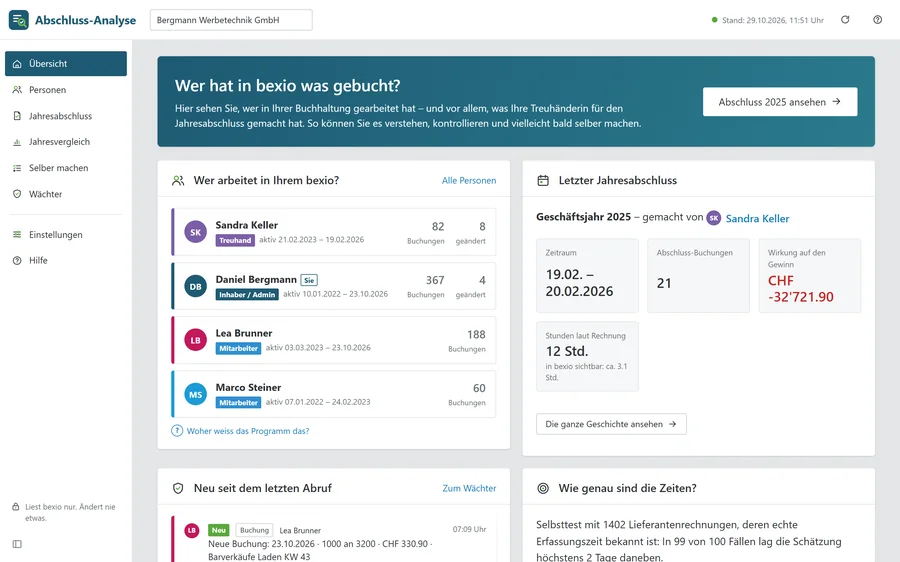900x562 pixels.
Task: Open the 'Zum Wächter' link
Action: (469, 488)
